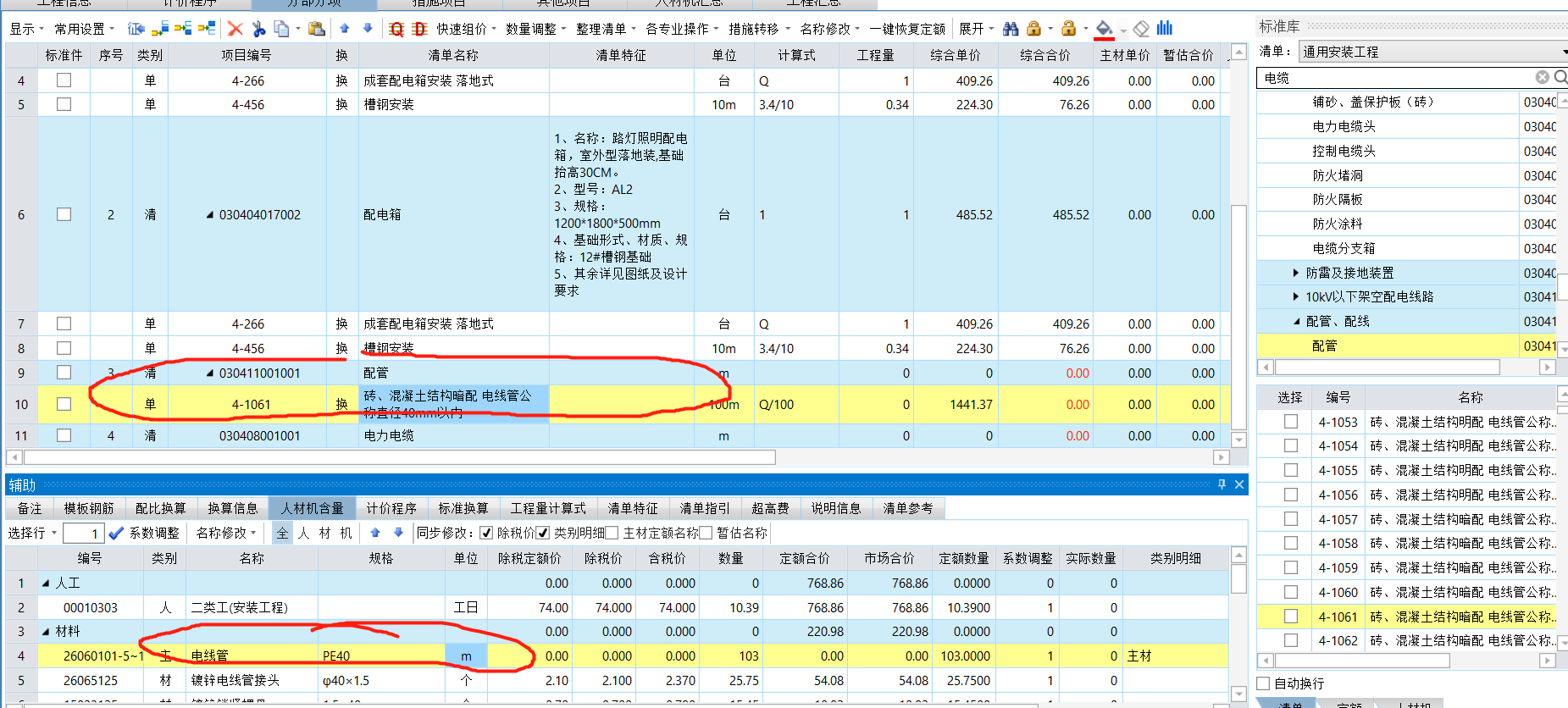Open the 快速组价 dropdown
Viewport: 1568px width, 708px height.
point(466,29)
